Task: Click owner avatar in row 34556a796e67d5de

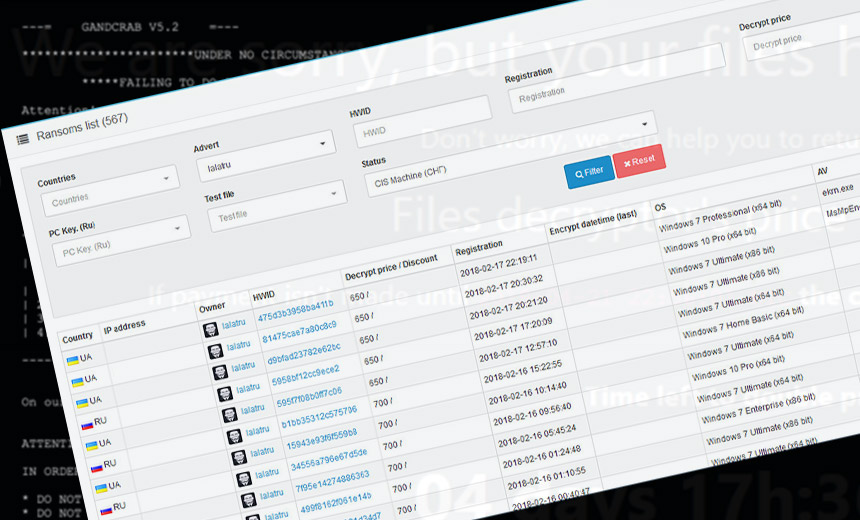Action: [x=244, y=479]
